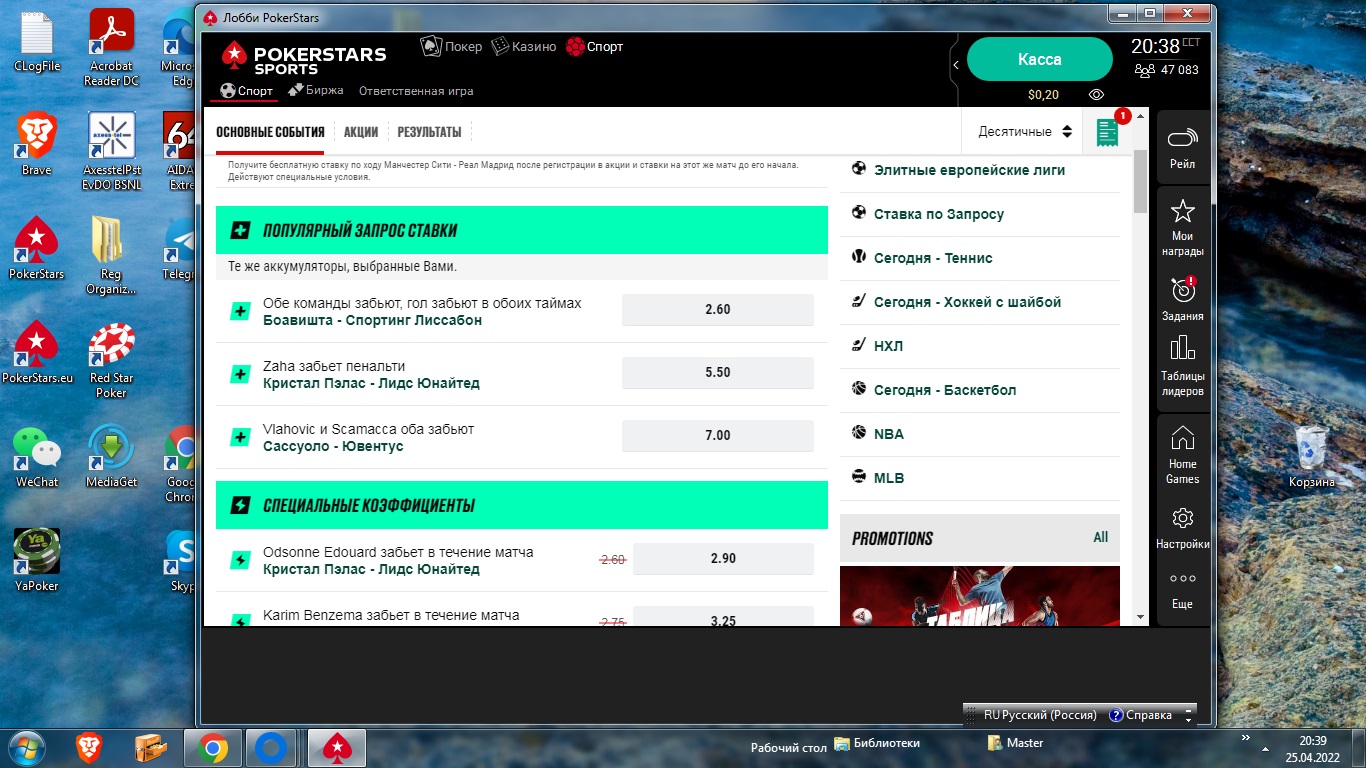Select the WeChat desktop shortcut

point(37,456)
